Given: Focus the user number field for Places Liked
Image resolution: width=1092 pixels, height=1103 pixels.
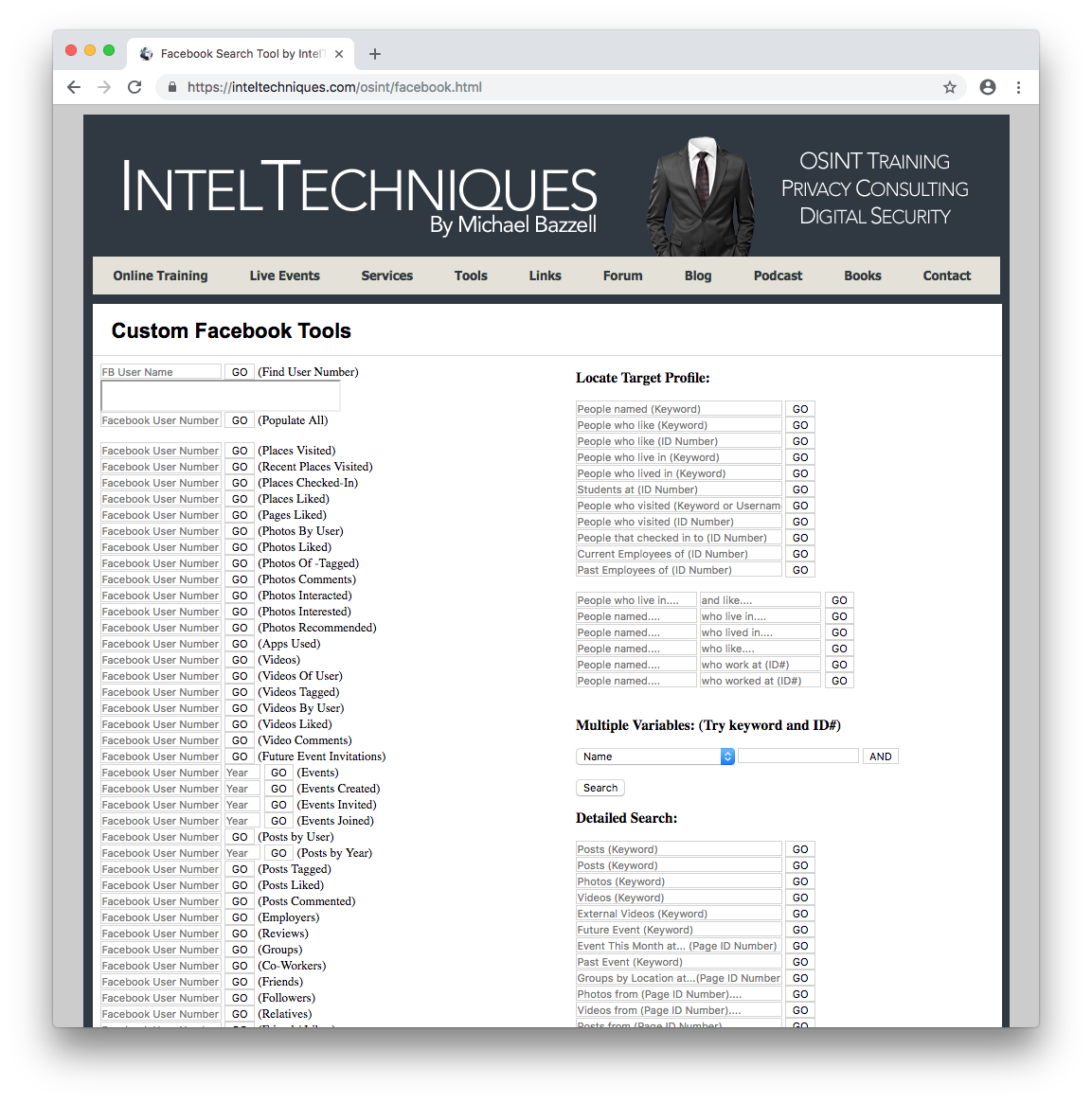Looking at the screenshot, I should coord(161,500).
